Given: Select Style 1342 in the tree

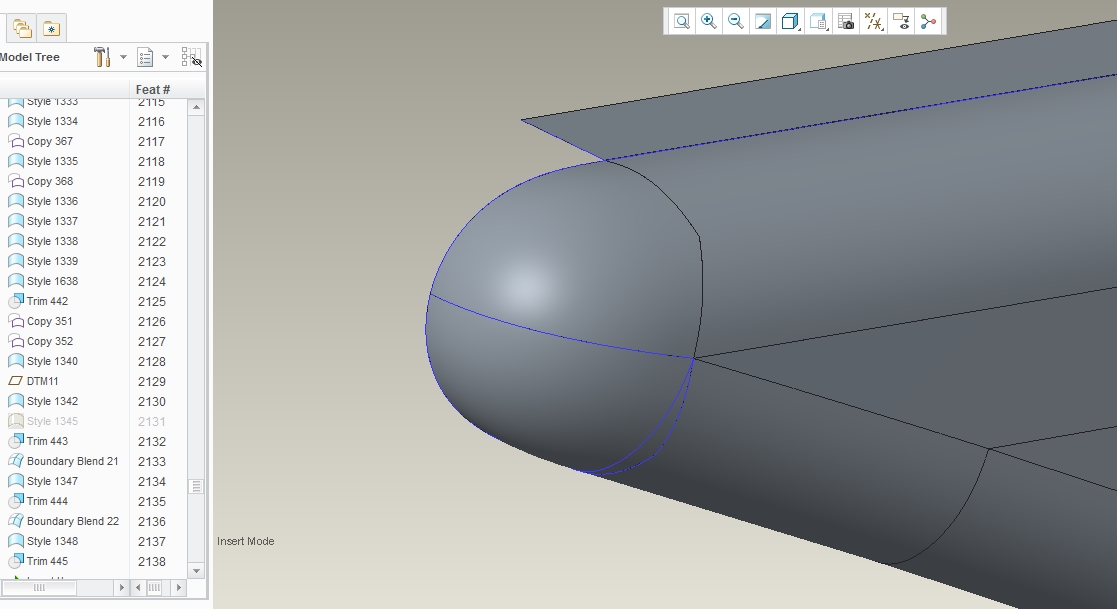Looking at the screenshot, I should point(52,401).
